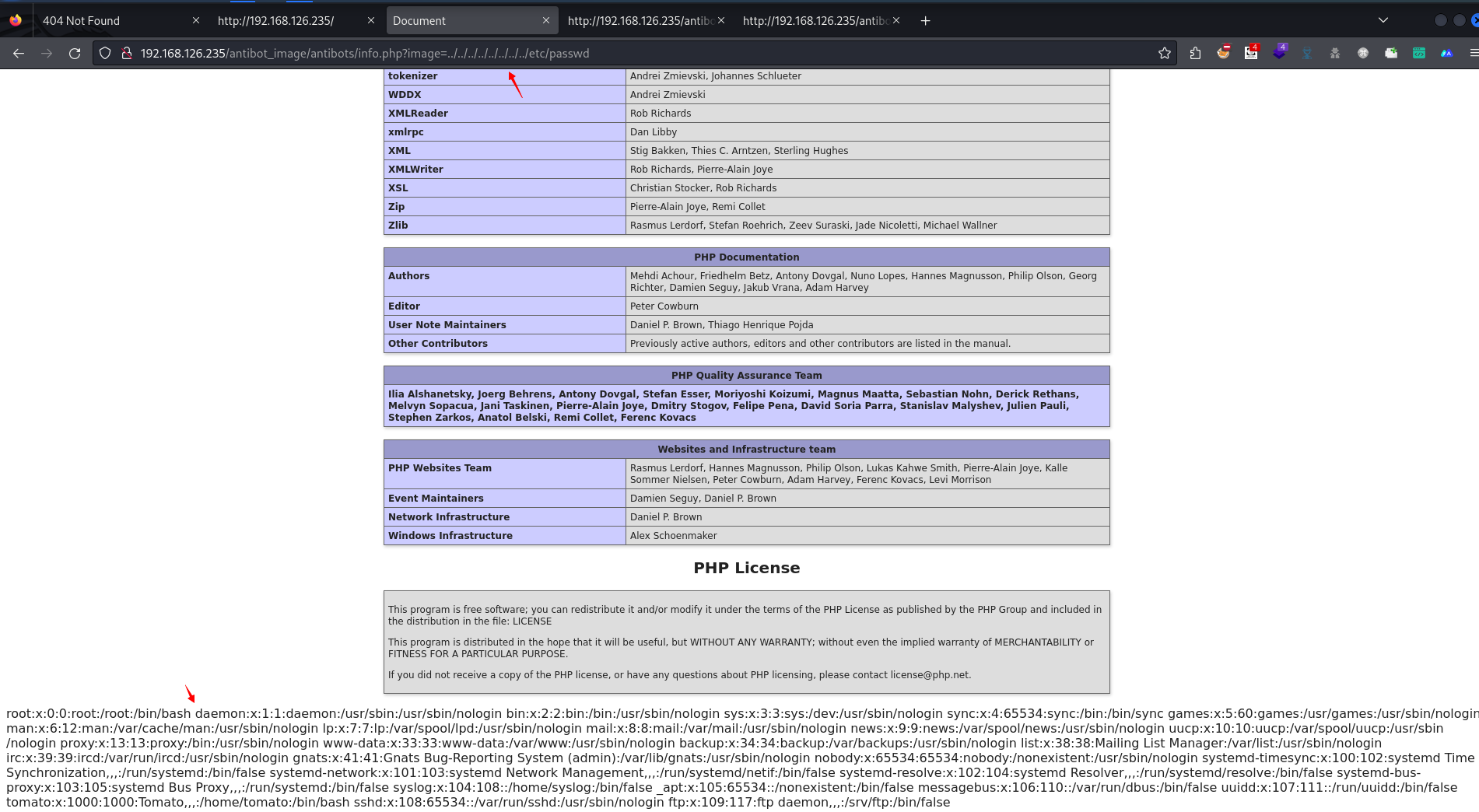Switch to the http://192.168.126.235/ tab
The height and width of the screenshot is (812, 1479).
pyautogui.click(x=296, y=21)
